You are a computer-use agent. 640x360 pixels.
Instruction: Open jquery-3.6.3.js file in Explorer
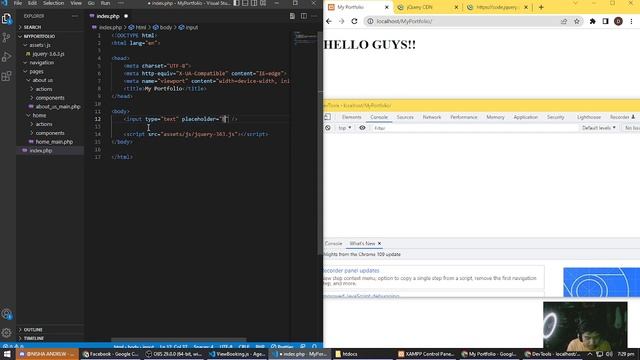(x=48, y=54)
